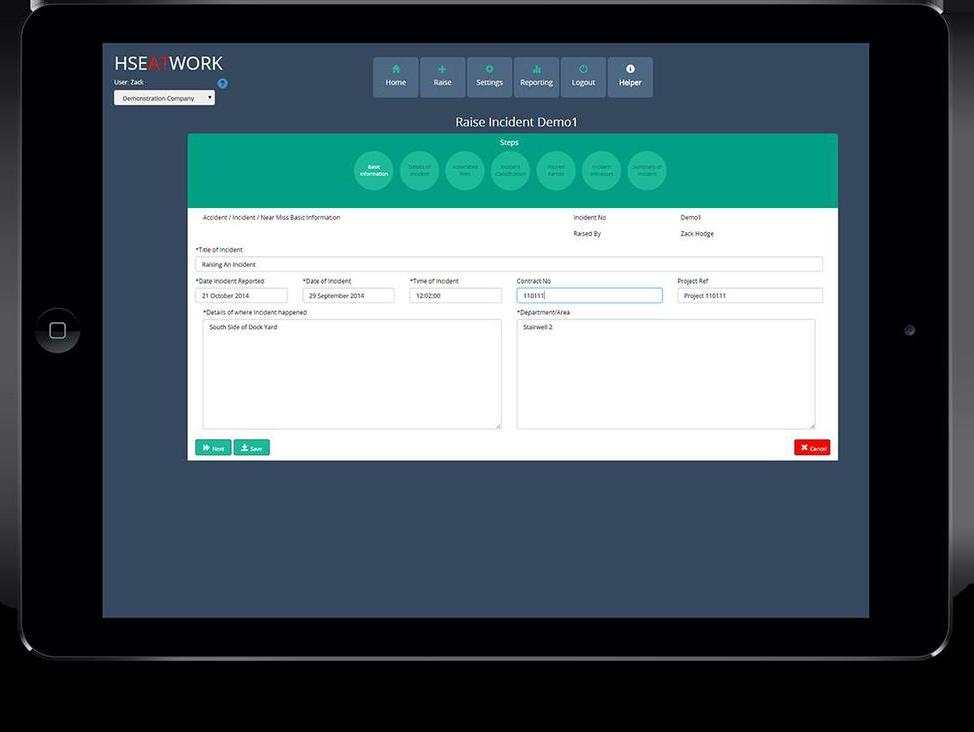This screenshot has height=732, width=974.
Task: Open the Reporting chart section
Action: 536,77
